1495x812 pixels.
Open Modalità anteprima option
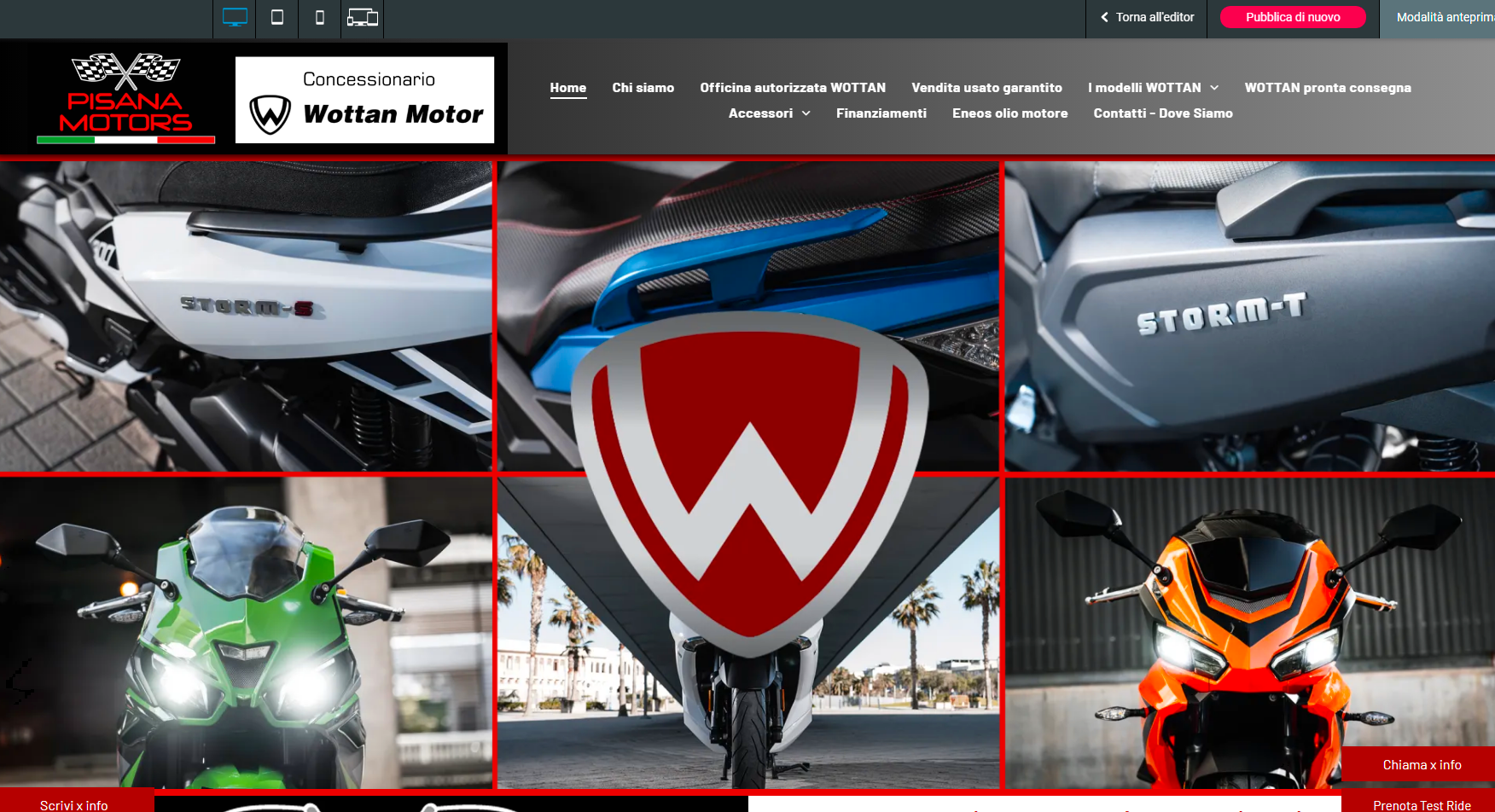click(x=1445, y=17)
